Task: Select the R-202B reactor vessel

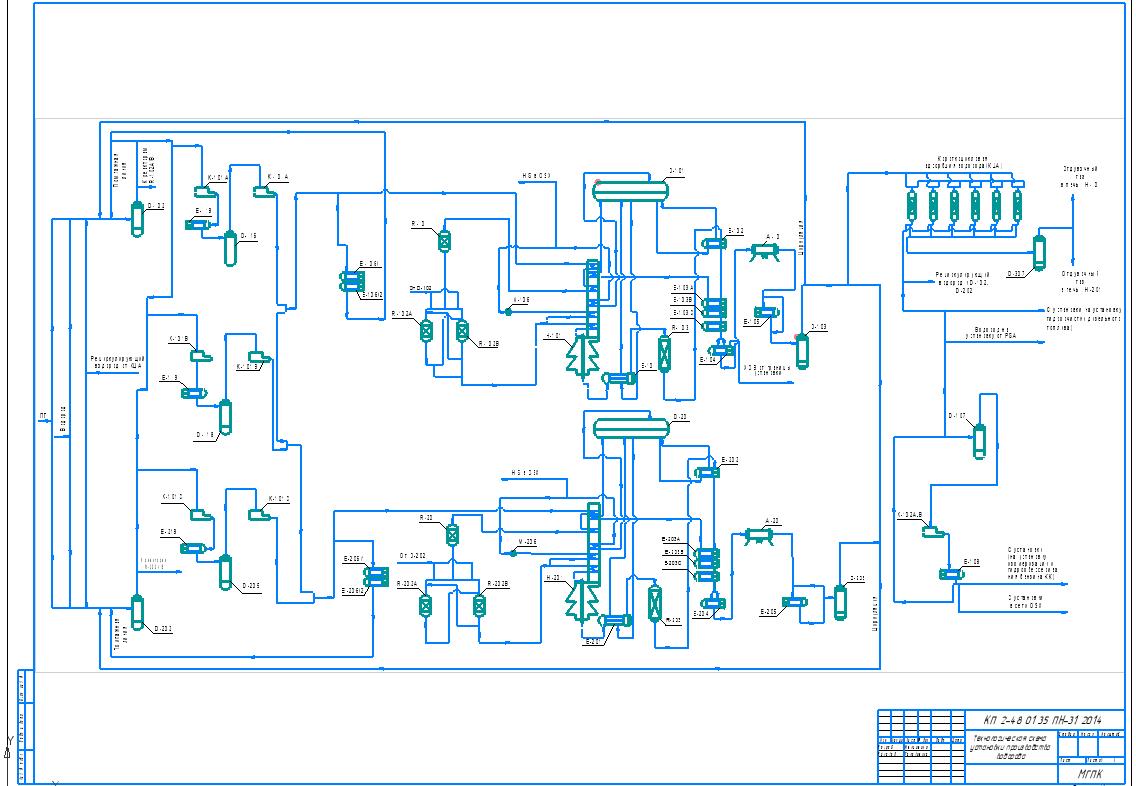Action: click(x=478, y=605)
